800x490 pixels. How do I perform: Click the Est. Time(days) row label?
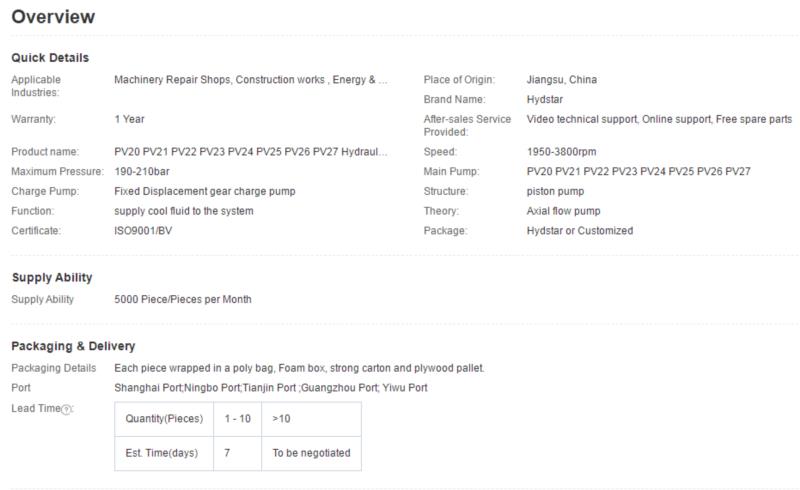click(x=164, y=453)
